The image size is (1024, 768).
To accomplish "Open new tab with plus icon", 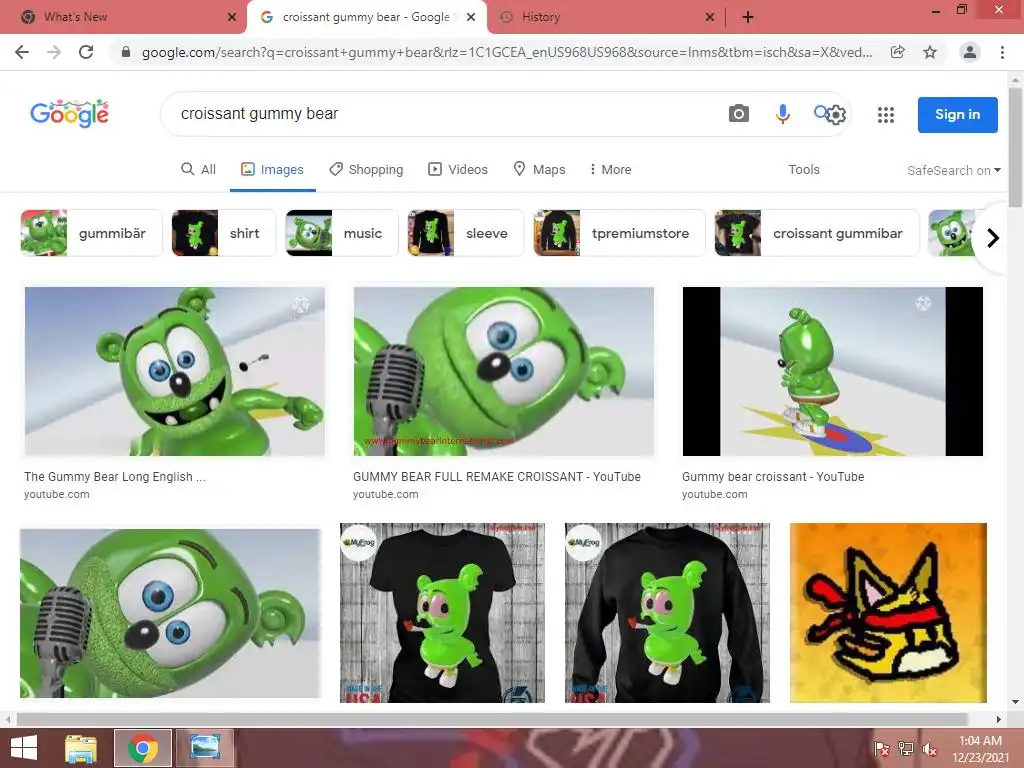I will (748, 17).
